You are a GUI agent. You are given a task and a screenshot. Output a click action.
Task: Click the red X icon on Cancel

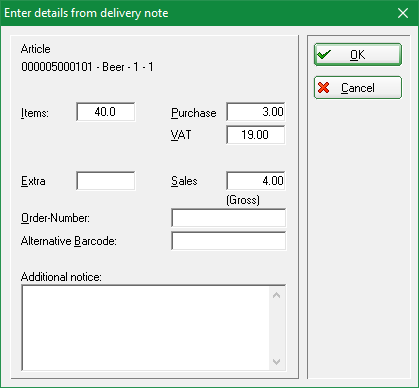click(324, 88)
